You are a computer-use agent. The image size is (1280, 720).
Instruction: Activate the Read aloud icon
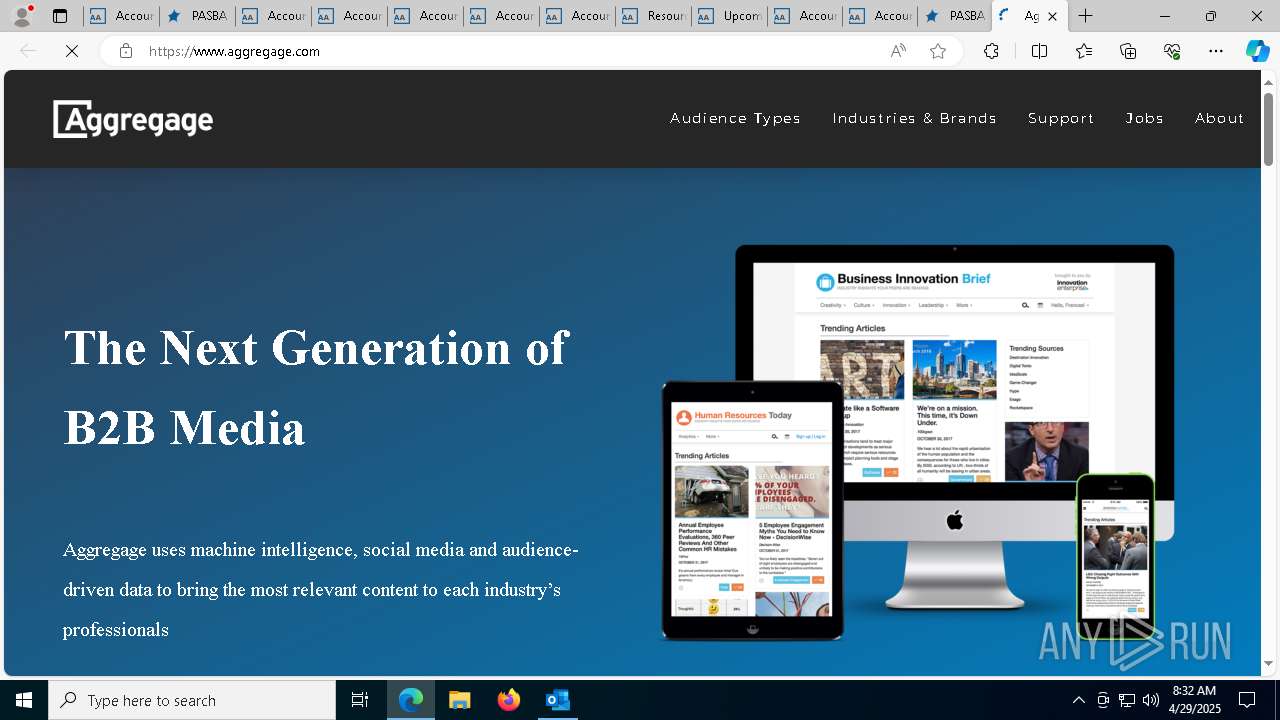[898, 51]
